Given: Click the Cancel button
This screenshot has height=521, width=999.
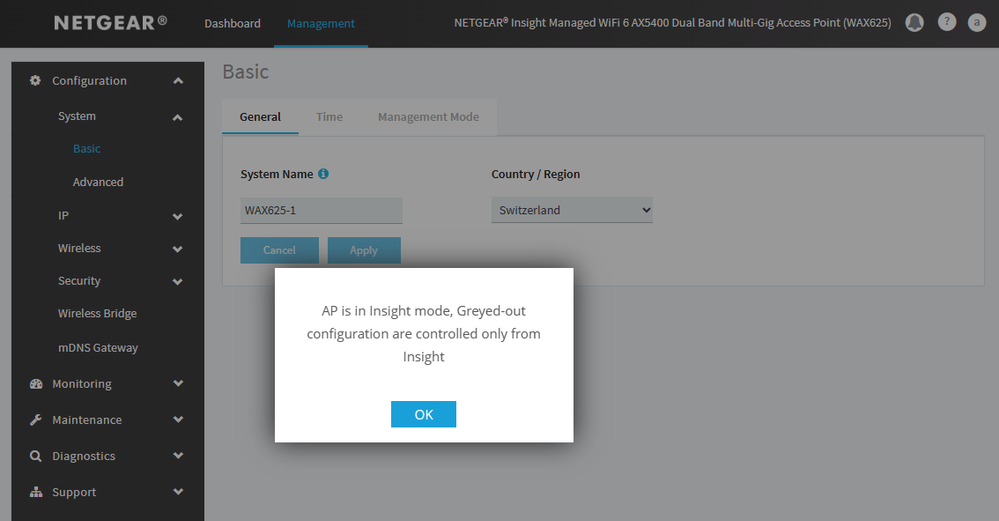Looking at the screenshot, I should coord(280,250).
